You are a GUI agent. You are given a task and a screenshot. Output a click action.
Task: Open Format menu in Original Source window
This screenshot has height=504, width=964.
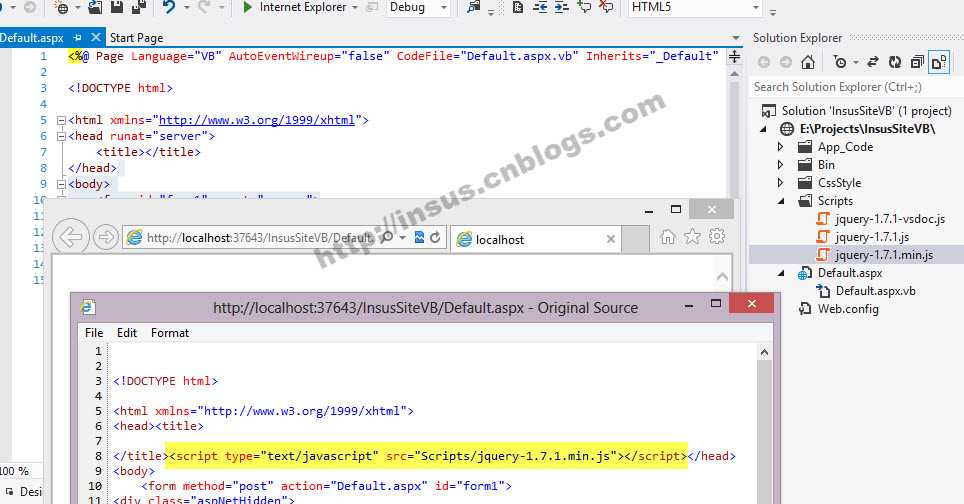coord(170,333)
